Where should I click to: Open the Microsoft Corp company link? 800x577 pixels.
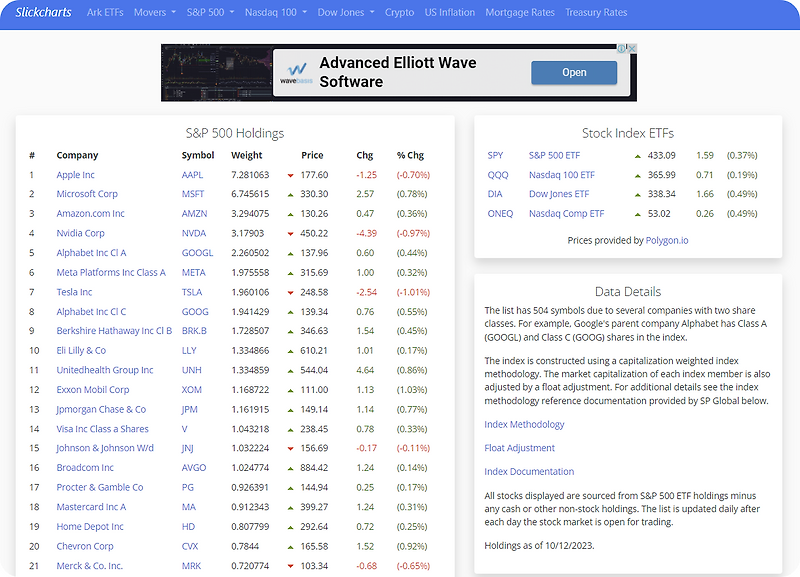click(x=87, y=194)
